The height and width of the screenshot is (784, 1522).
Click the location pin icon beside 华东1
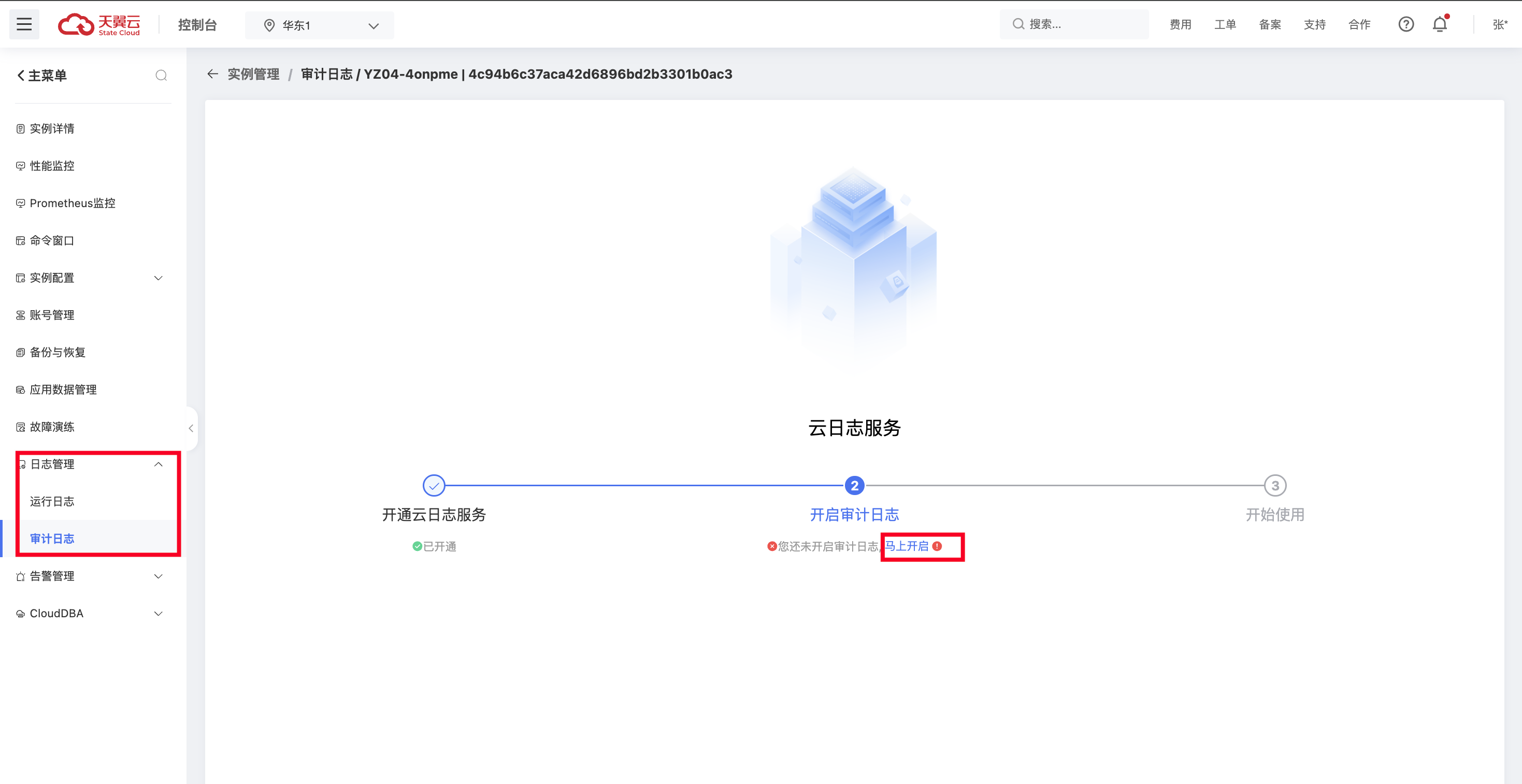pos(269,25)
